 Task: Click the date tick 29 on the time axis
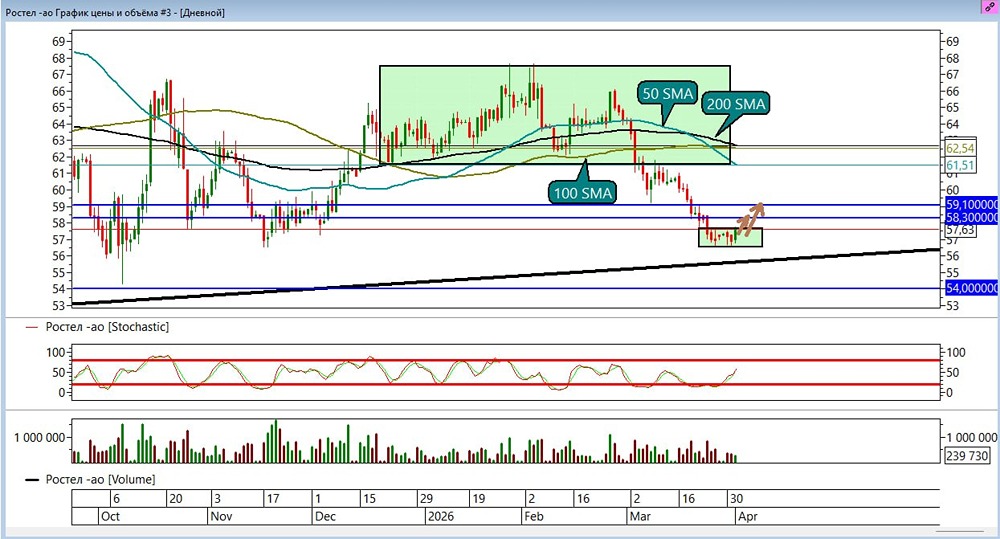click(426, 499)
